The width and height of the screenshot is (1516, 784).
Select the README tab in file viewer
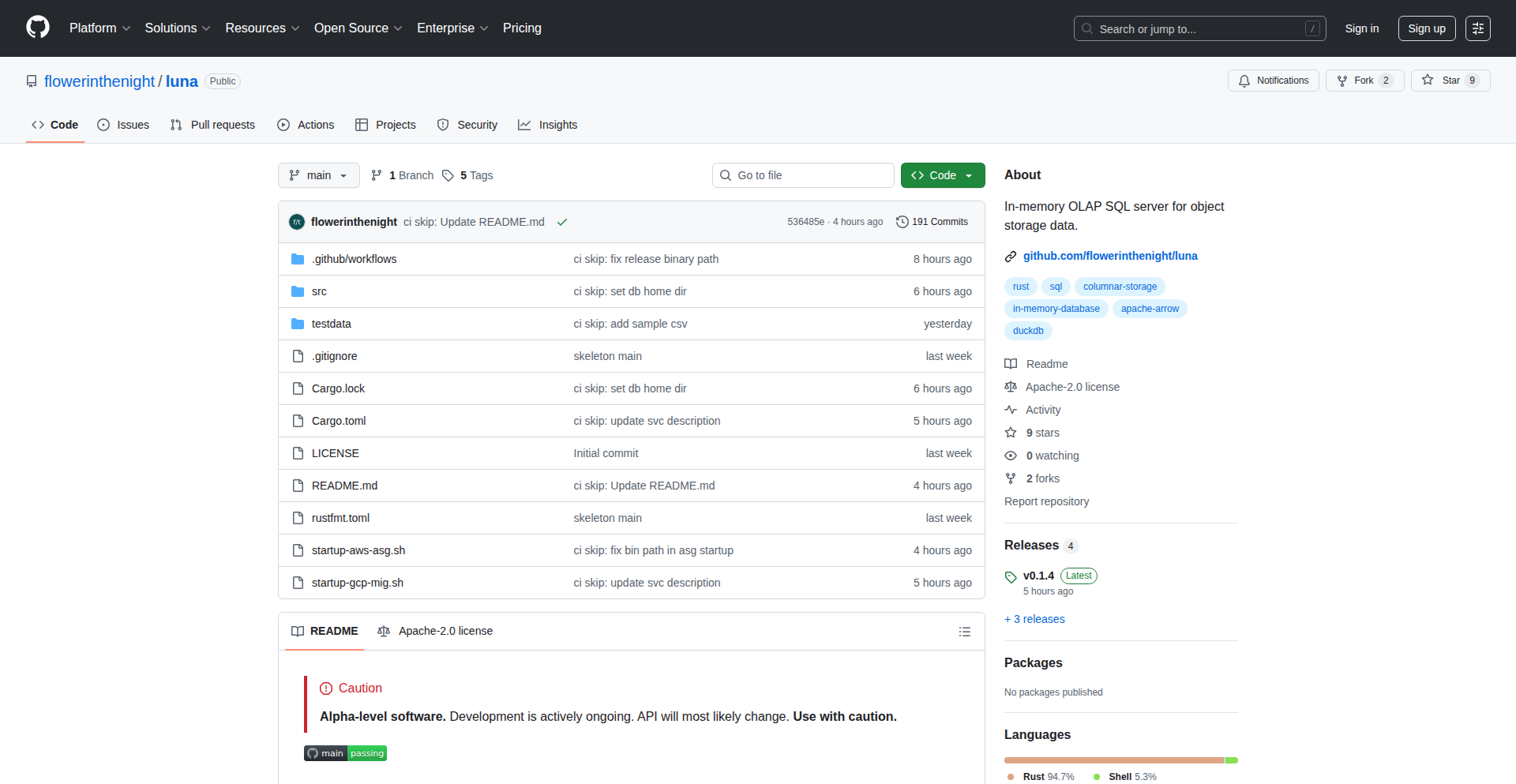325,631
